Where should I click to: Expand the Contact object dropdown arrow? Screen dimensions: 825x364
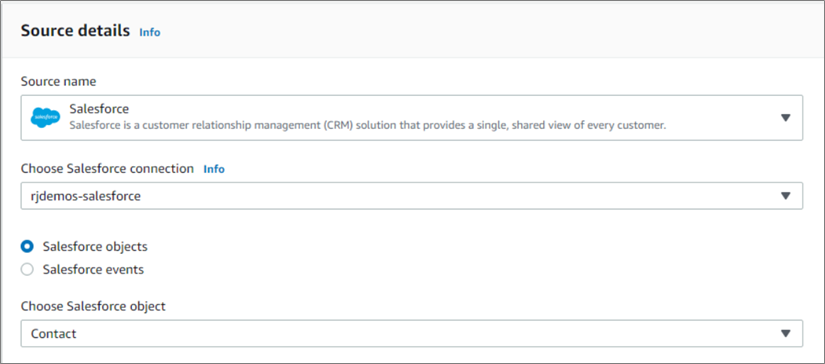coord(786,333)
